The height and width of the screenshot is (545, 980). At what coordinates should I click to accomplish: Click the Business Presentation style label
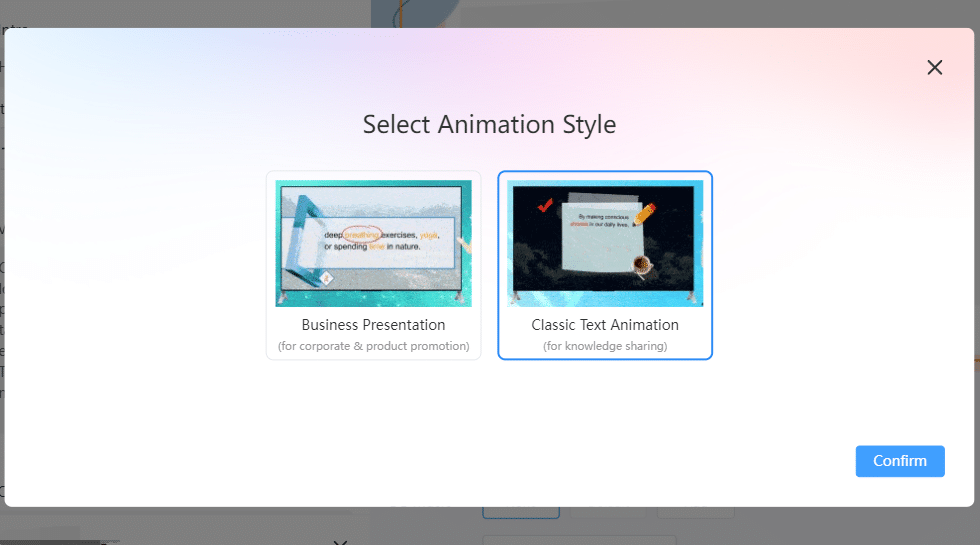point(373,325)
